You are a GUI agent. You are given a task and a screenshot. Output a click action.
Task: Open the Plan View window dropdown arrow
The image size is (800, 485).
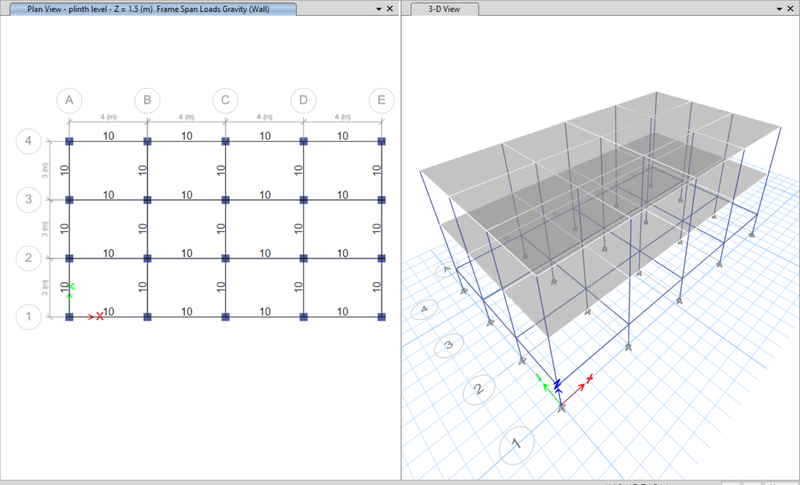tap(379, 9)
